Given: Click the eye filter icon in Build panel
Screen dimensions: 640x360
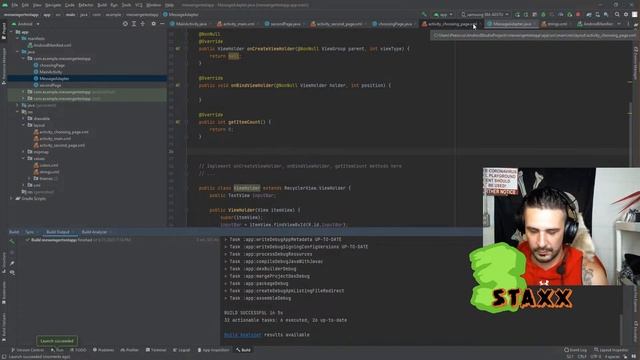Looking at the screenshot, I should click(12, 272).
